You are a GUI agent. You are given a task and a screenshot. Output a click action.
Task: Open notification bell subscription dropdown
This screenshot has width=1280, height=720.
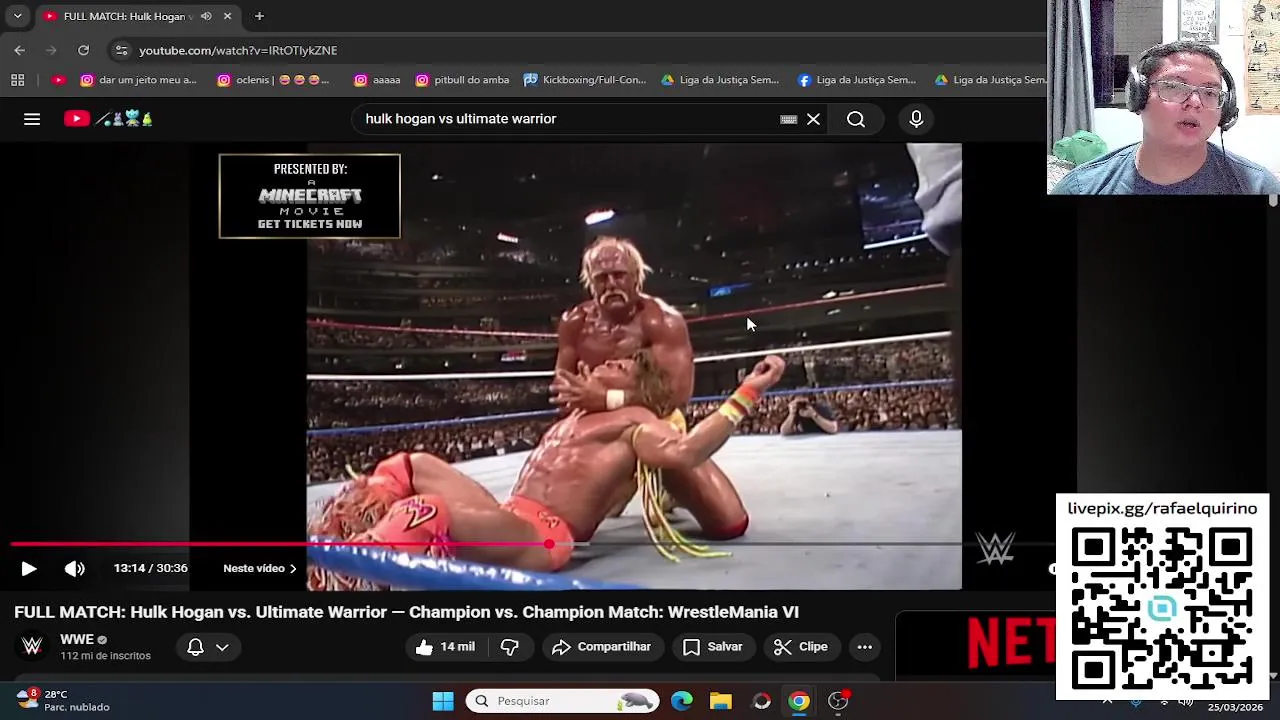[208, 647]
